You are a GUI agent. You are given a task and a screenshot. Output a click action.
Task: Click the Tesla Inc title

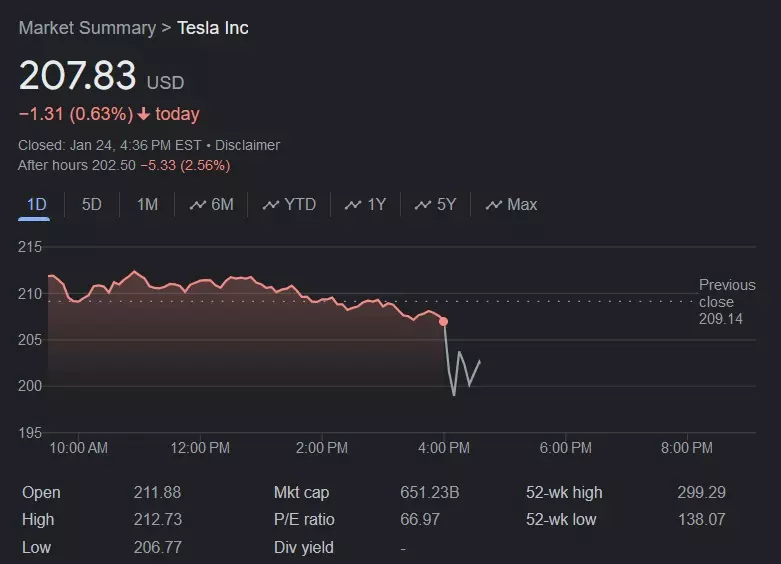coord(213,28)
